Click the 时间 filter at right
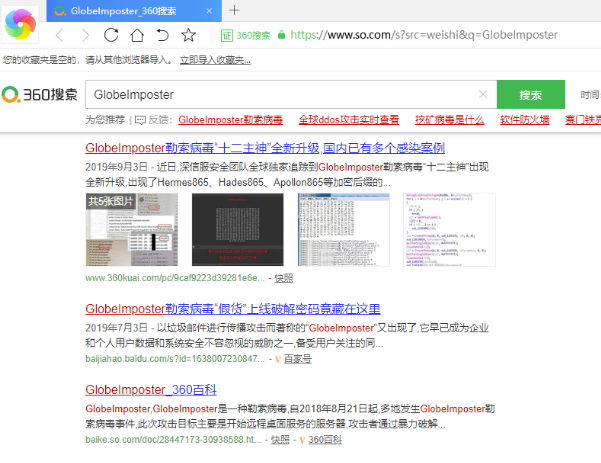This screenshot has height=463, width=601. (x=590, y=95)
